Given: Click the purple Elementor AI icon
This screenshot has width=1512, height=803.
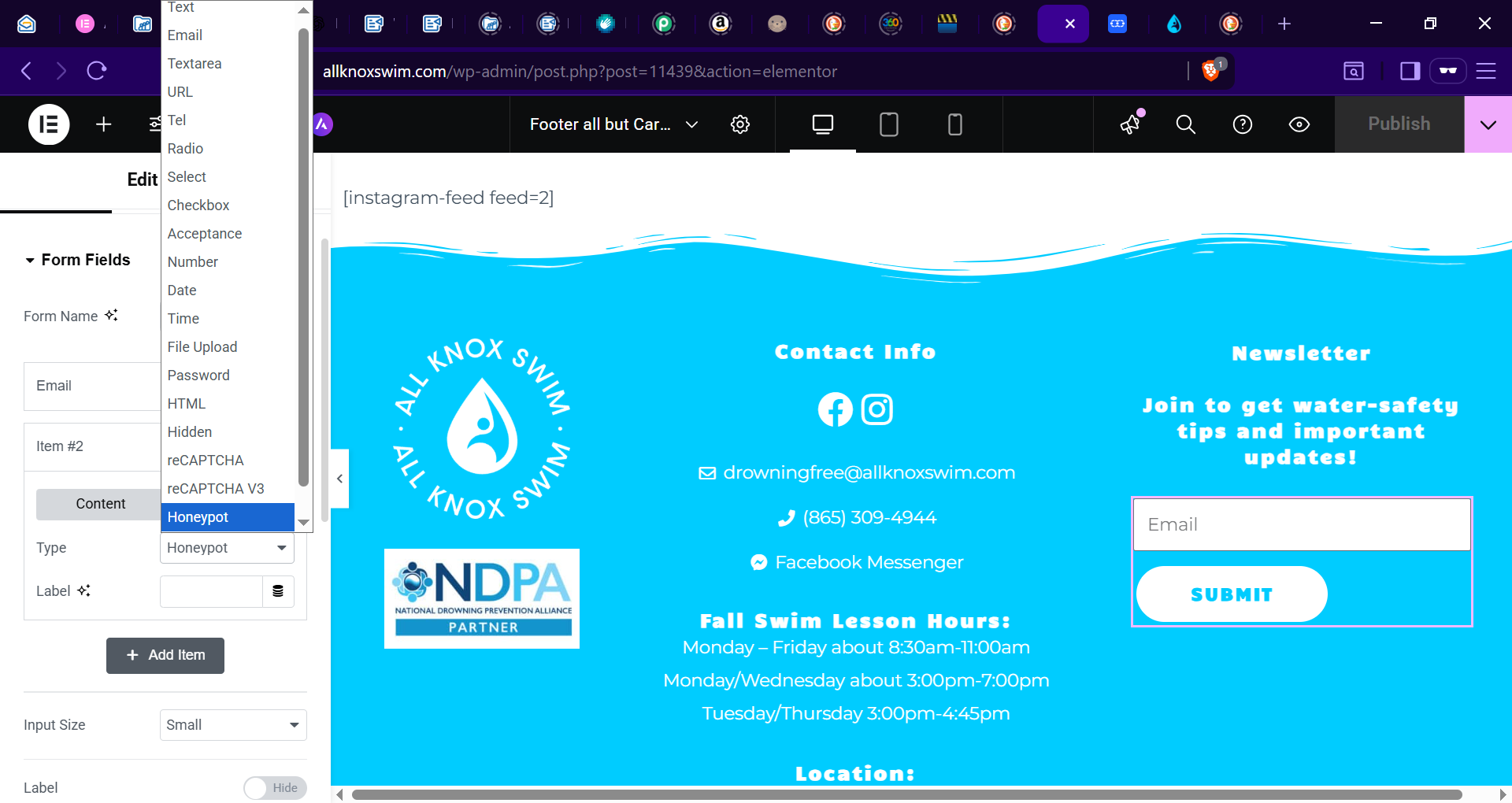Looking at the screenshot, I should pyautogui.click(x=323, y=124).
